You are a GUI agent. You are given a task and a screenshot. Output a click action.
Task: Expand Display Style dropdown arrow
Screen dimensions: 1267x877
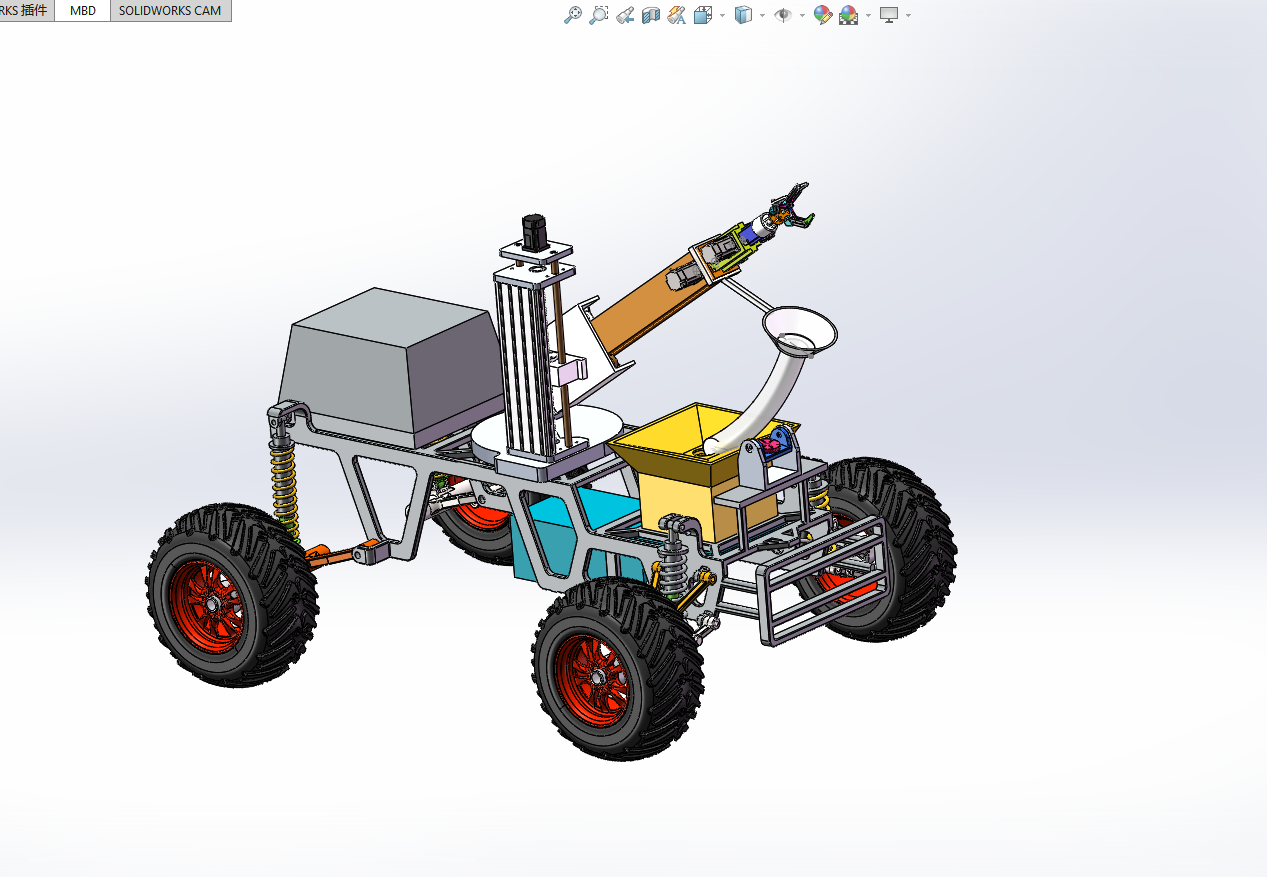762,15
